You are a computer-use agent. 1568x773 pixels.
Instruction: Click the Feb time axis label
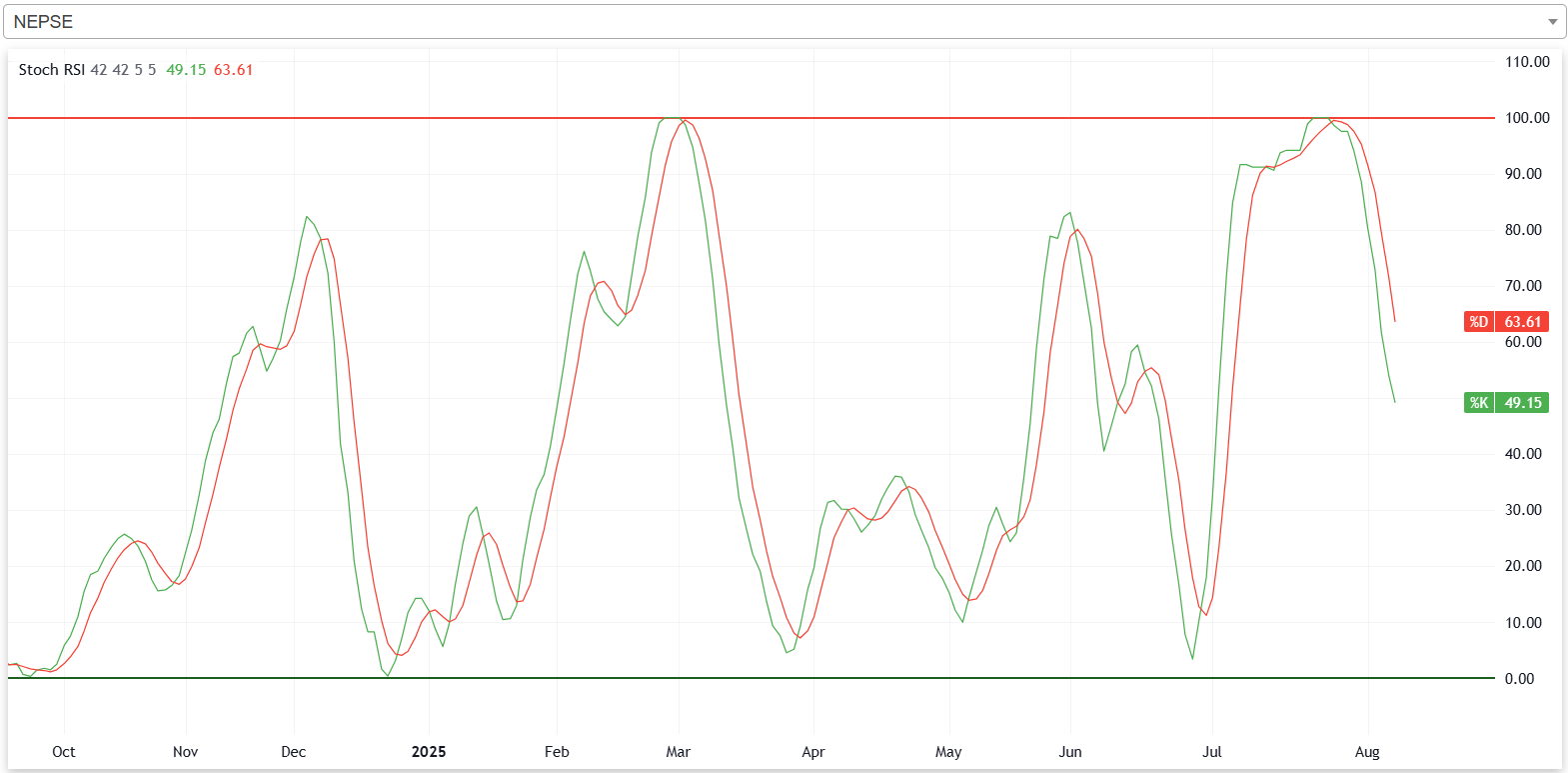point(557,752)
